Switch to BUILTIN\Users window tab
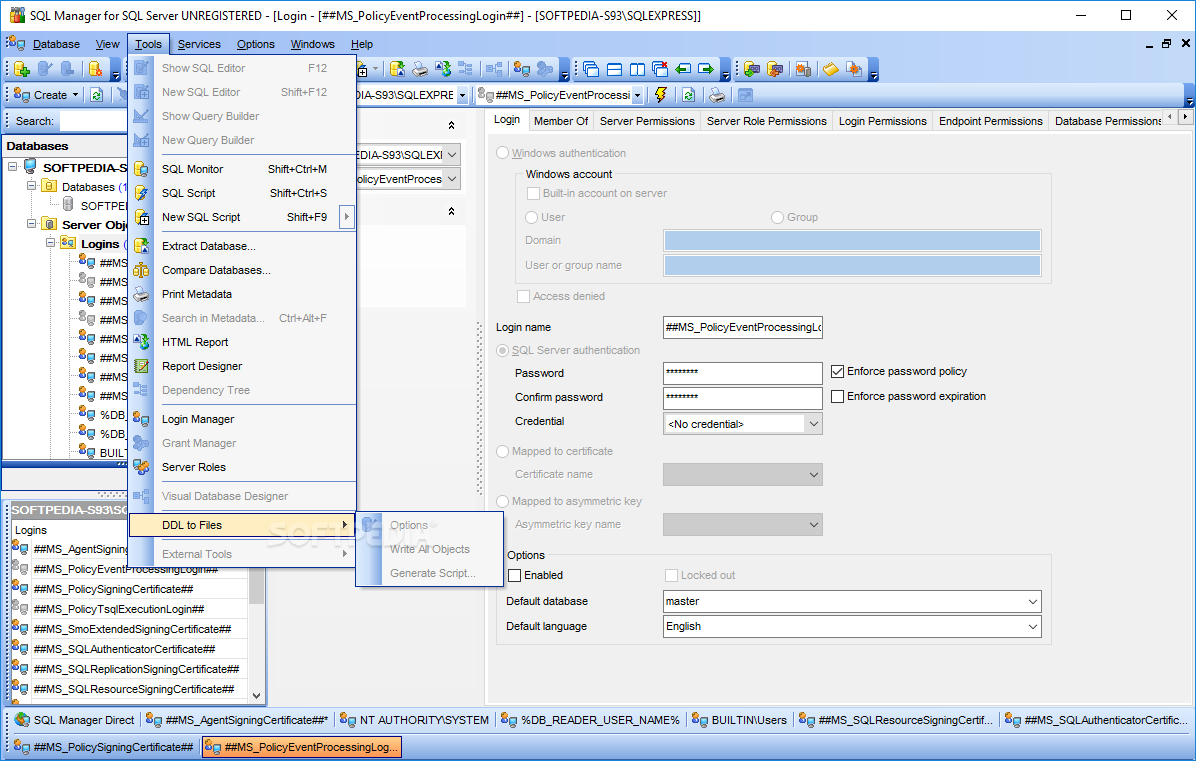 (740, 720)
